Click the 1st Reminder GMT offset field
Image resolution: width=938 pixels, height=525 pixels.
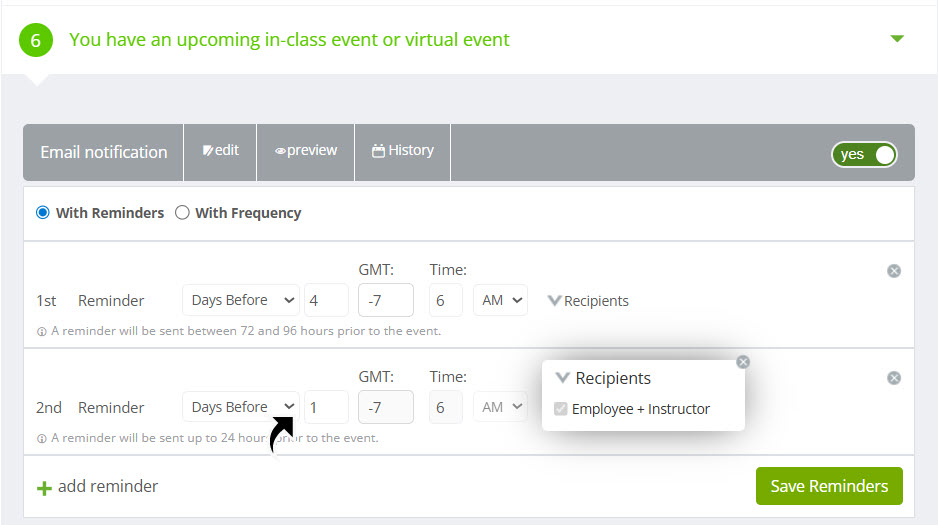coord(386,300)
